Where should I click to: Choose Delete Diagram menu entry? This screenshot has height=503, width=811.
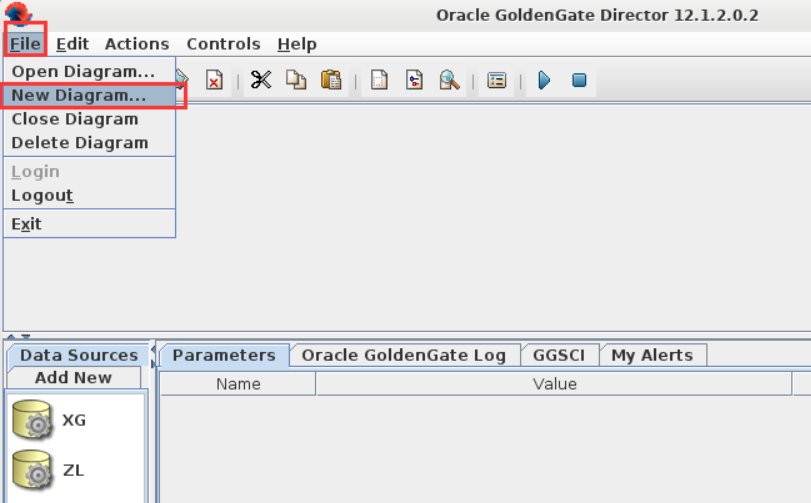pos(89,143)
